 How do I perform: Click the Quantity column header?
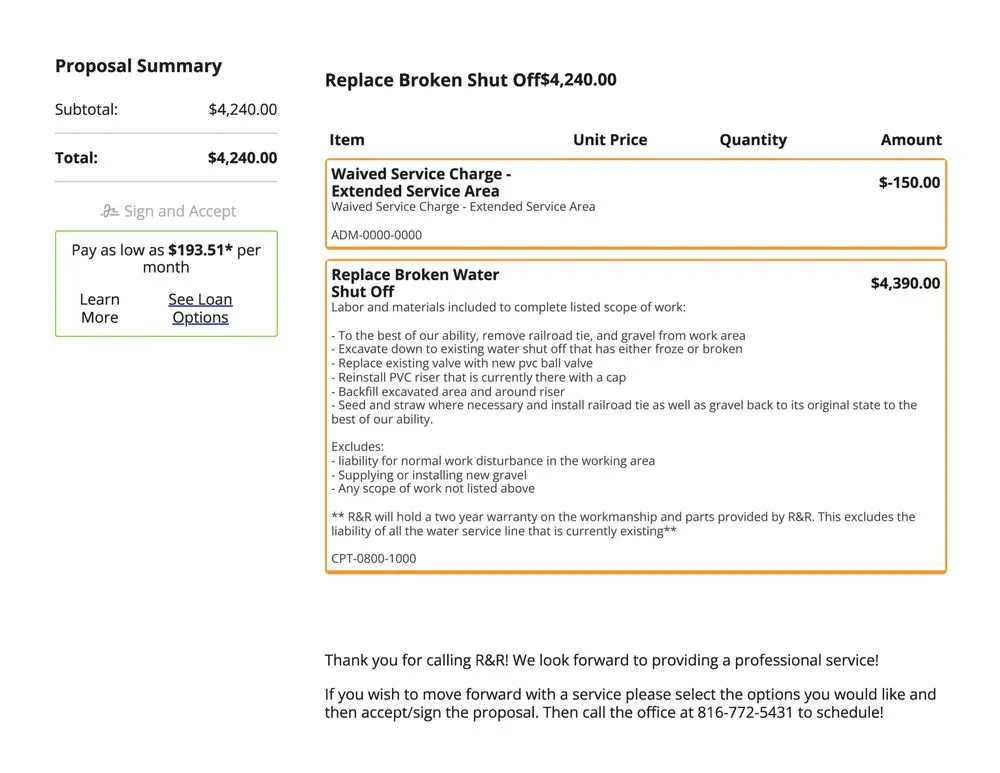[x=753, y=140]
